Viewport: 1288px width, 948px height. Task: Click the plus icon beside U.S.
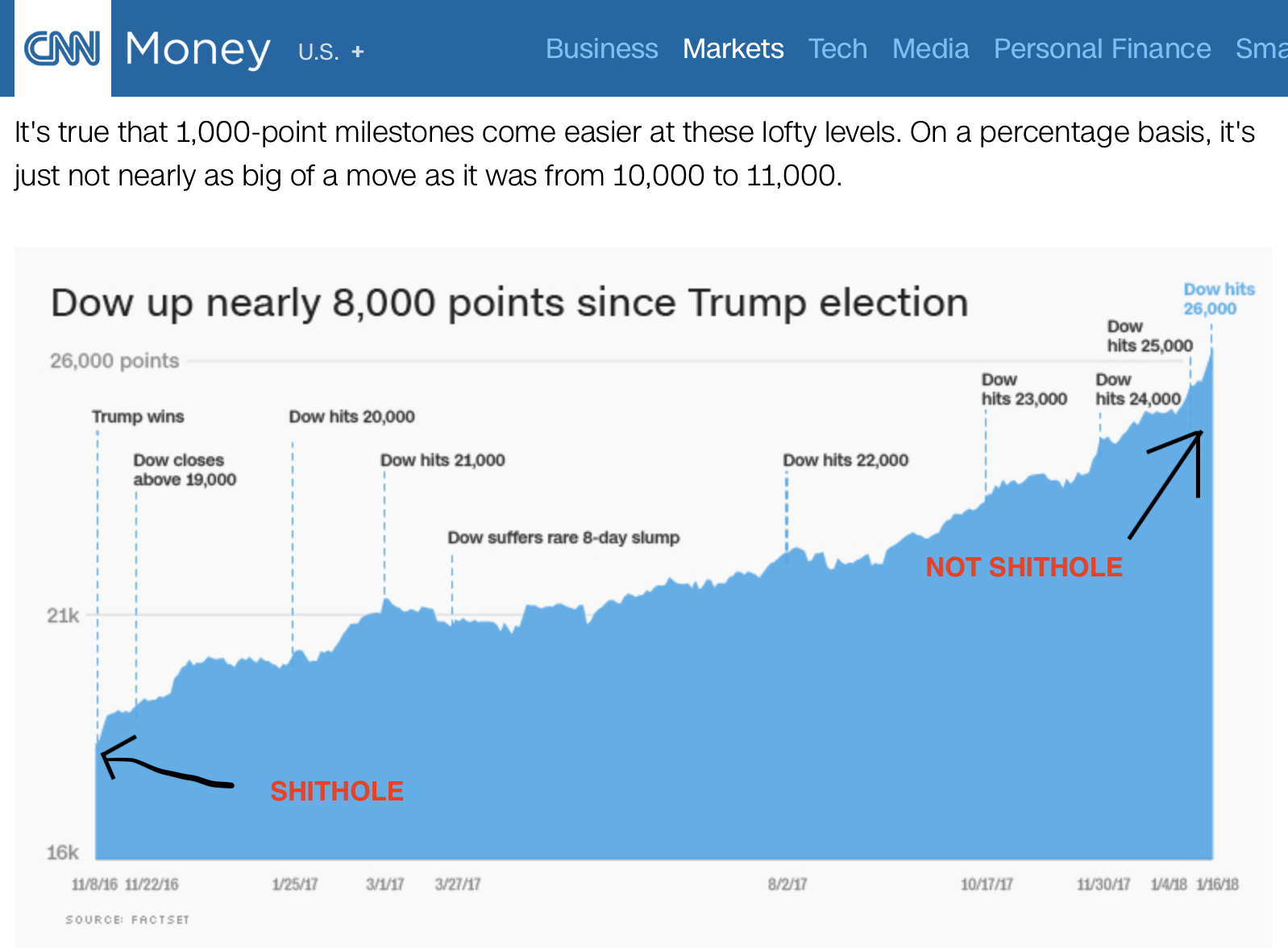tap(358, 52)
